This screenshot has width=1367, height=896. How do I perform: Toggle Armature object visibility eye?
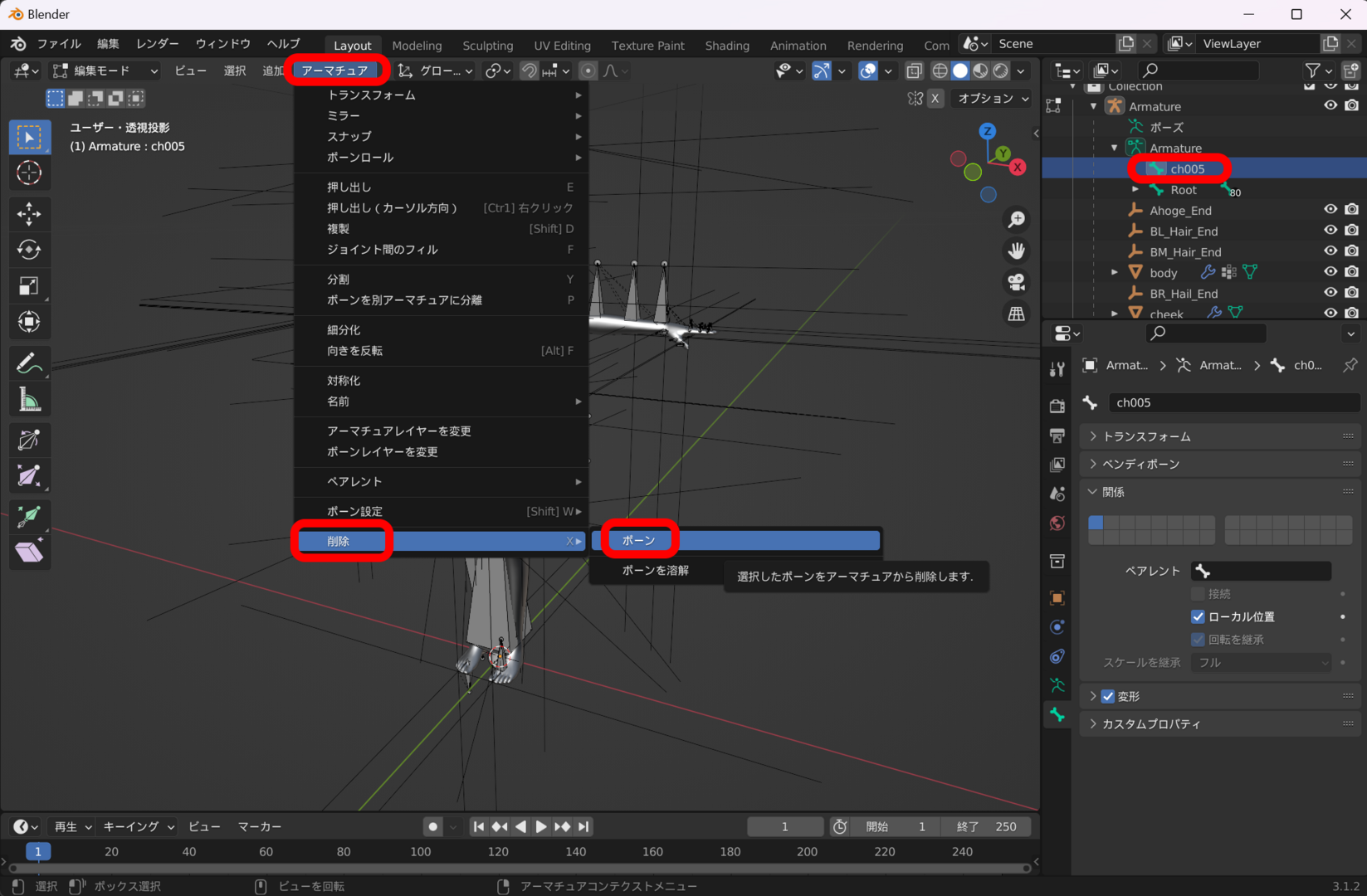coord(1330,106)
